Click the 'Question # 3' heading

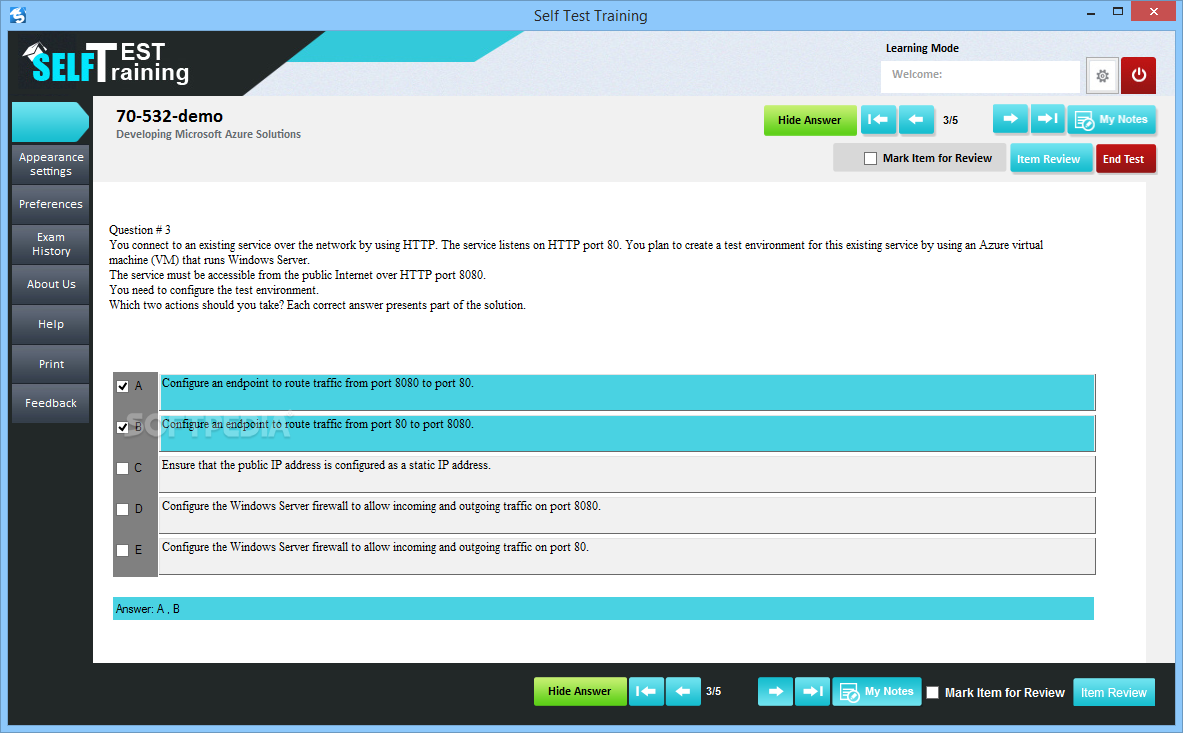[140, 230]
